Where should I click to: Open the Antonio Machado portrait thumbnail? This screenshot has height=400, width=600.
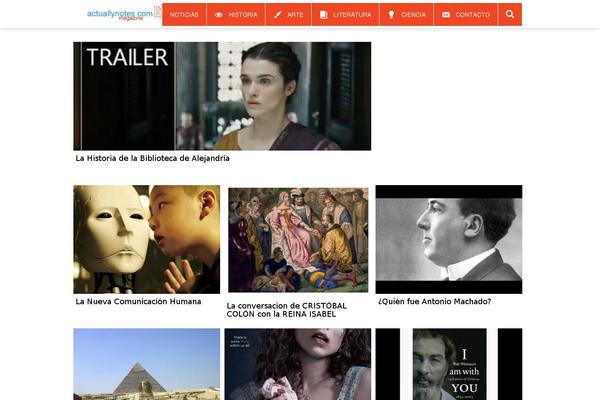click(x=449, y=239)
